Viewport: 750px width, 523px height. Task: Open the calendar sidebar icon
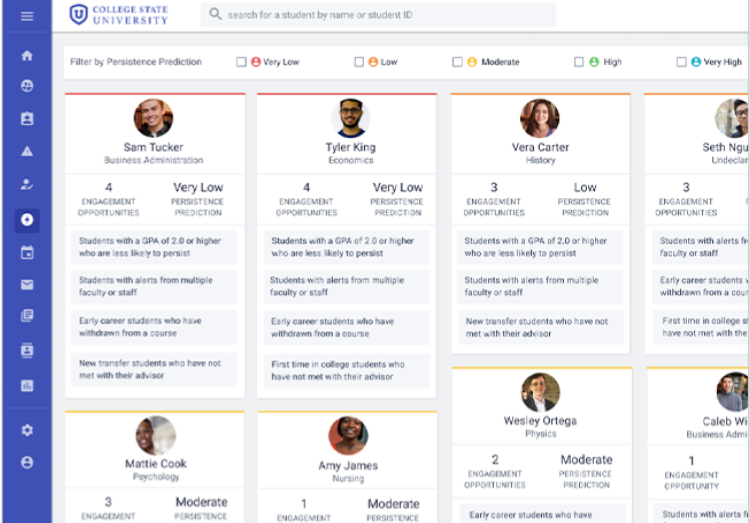(27, 252)
